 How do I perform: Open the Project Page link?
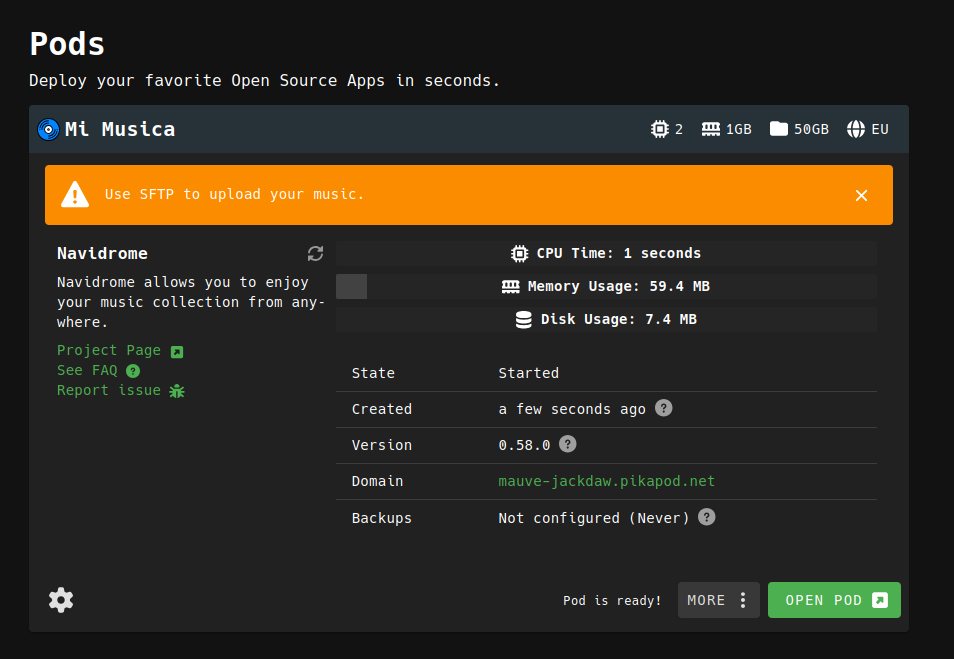coord(109,350)
